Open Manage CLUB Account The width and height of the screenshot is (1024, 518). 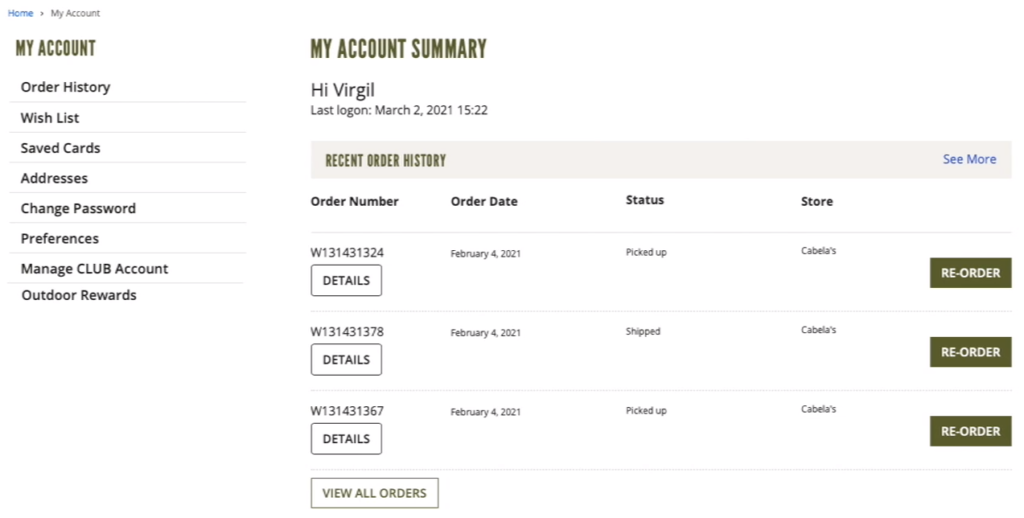pos(94,268)
